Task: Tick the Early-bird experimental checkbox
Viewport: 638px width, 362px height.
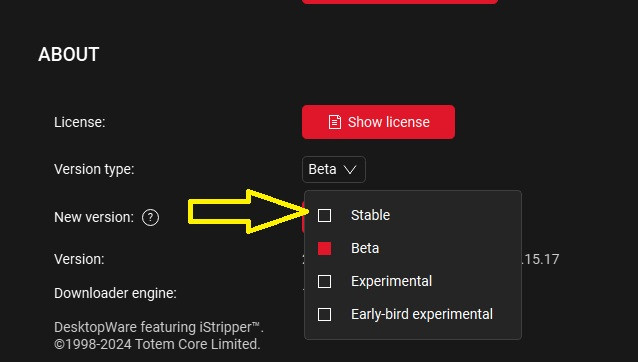Action: 324,314
